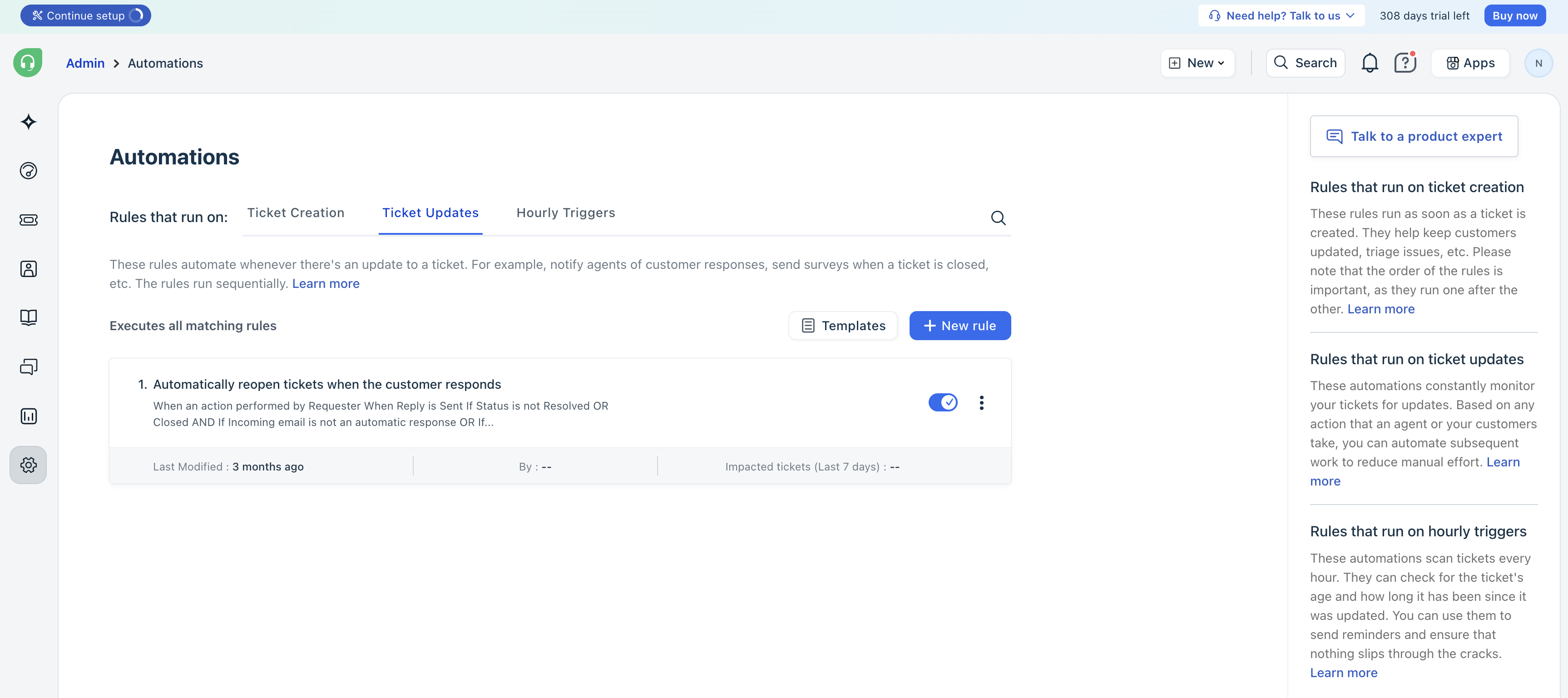Open three-dot menu for reopen rule
The width and height of the screenshot is (1568, 698).
tap(981, 403)
